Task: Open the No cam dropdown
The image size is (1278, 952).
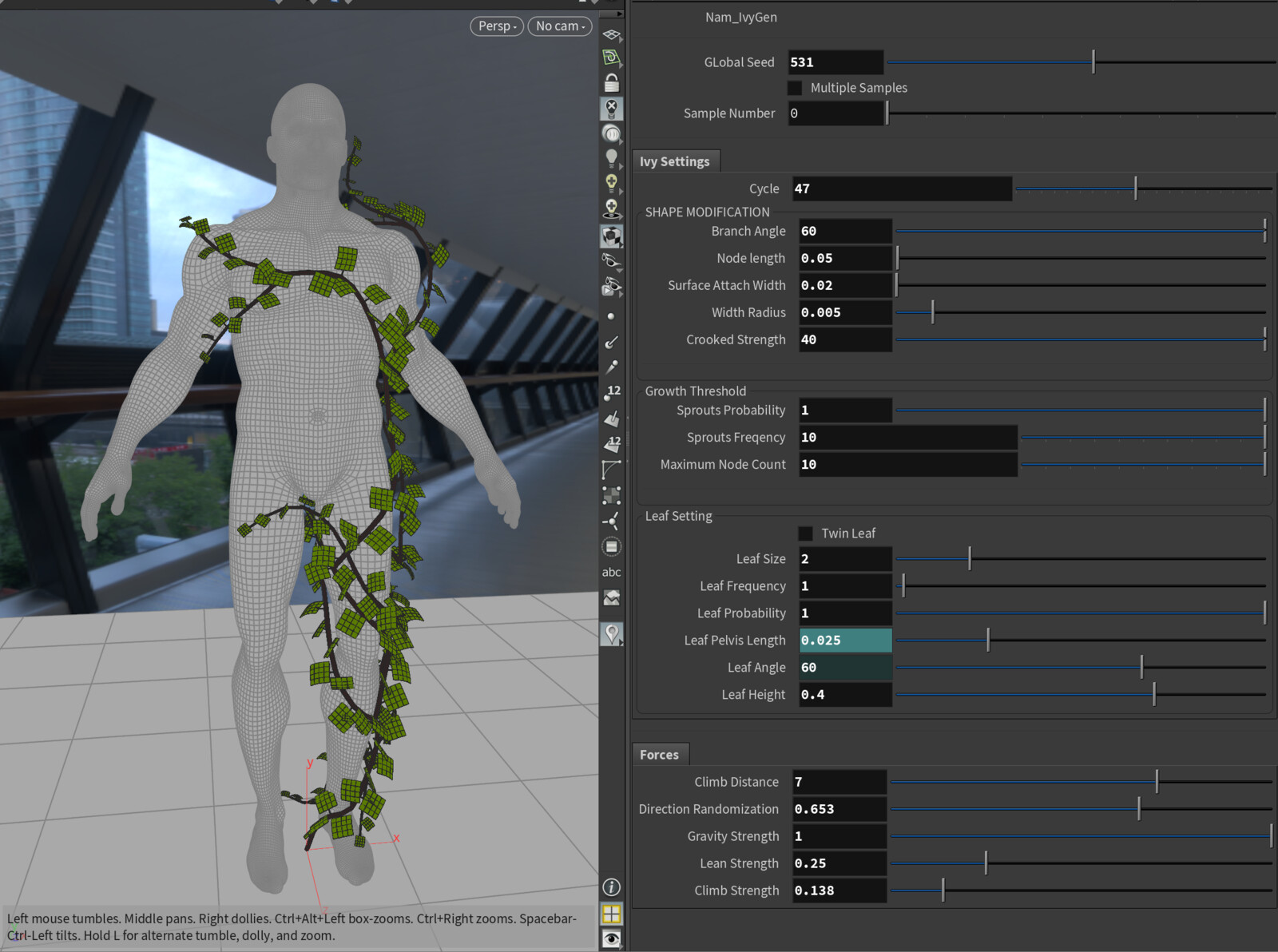Action: 559,26
